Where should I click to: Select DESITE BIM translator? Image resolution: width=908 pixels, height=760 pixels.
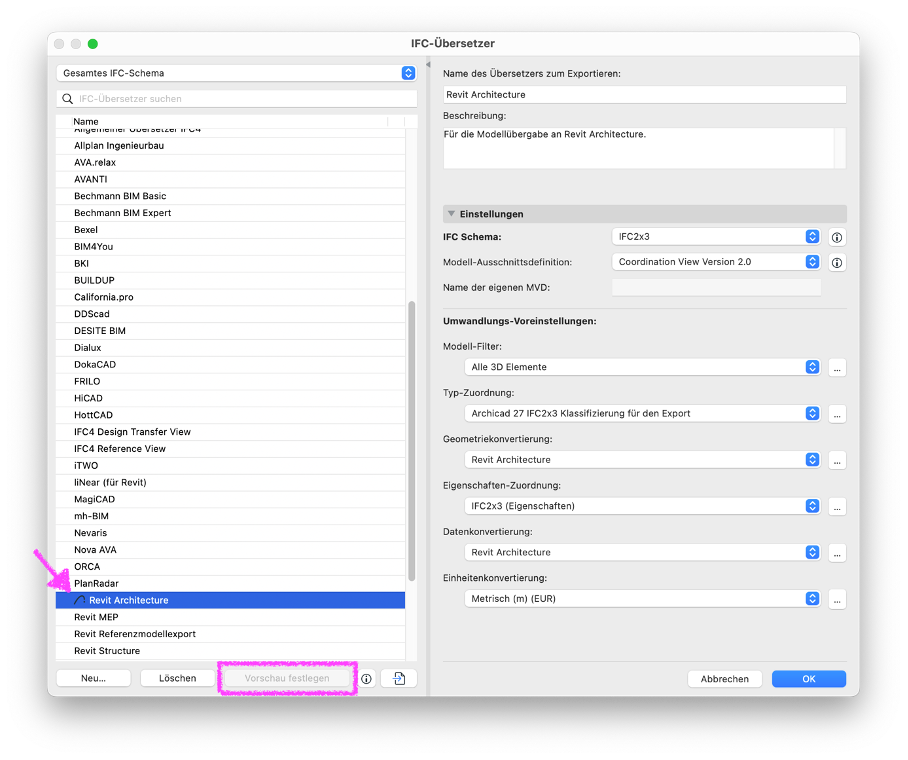(230, 331)
